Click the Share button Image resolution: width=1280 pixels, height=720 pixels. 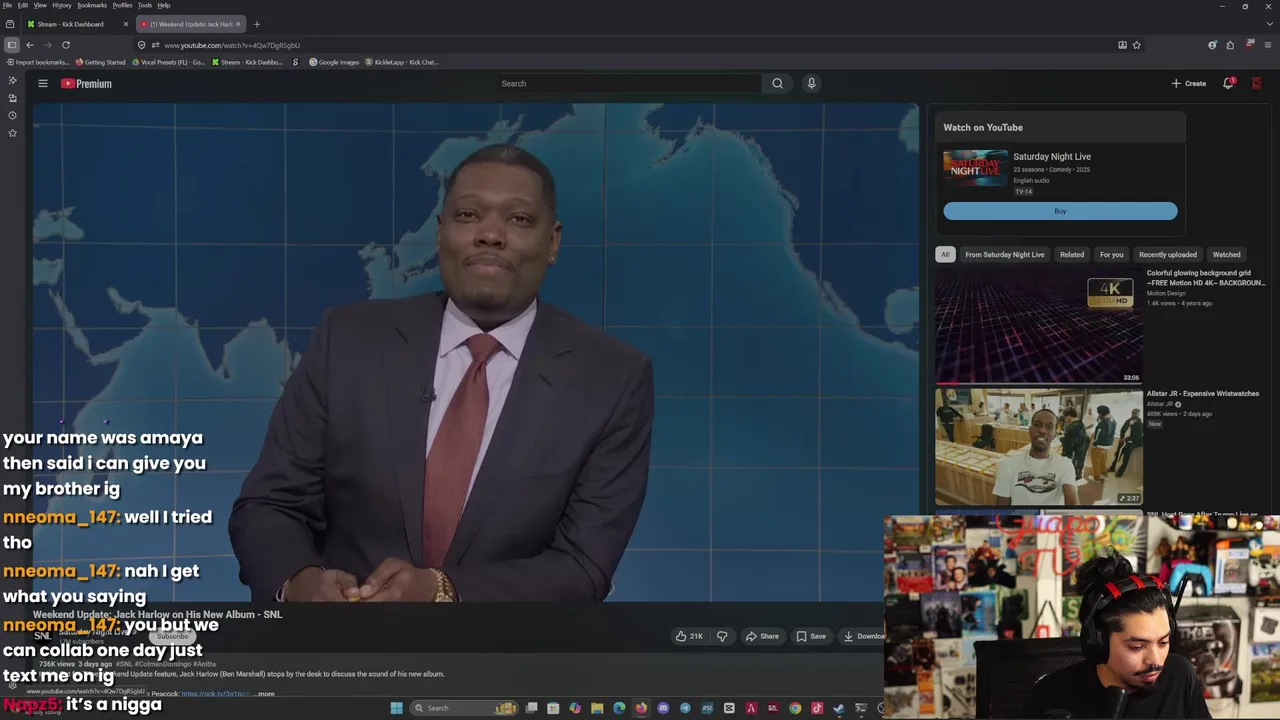click(x=762, y=636)
